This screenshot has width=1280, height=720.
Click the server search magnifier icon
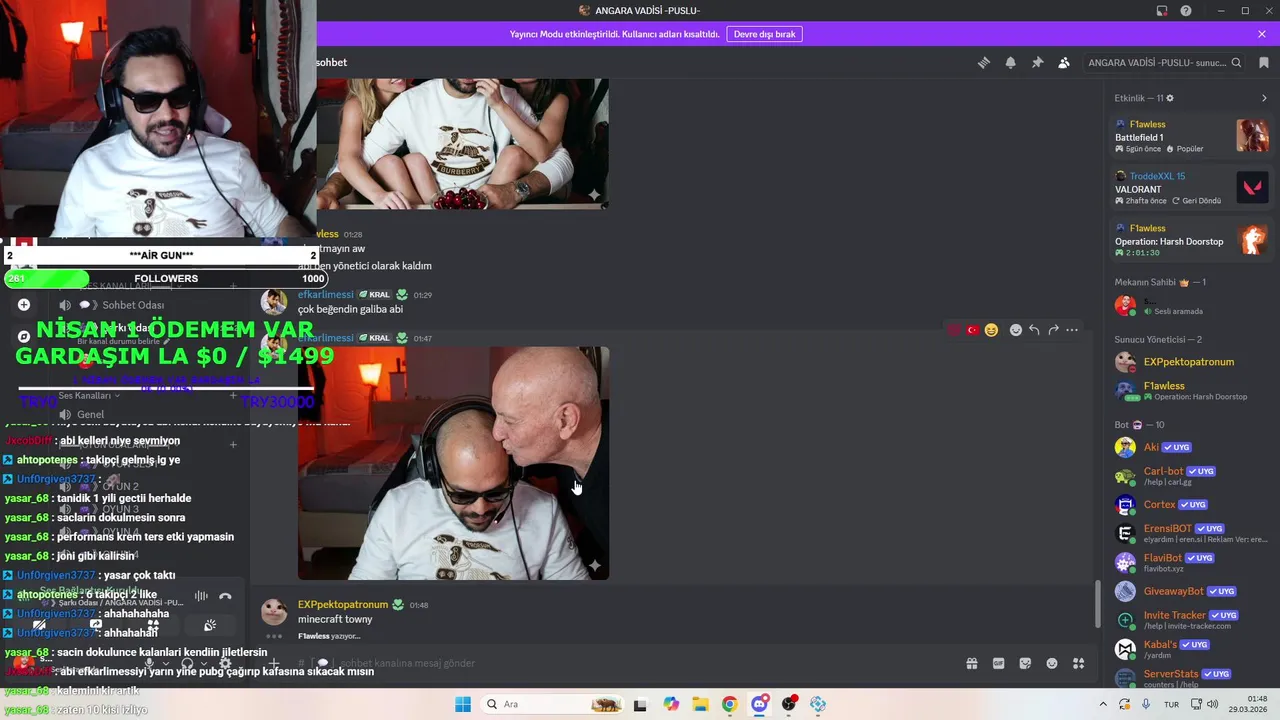(x=1236, y=62)
